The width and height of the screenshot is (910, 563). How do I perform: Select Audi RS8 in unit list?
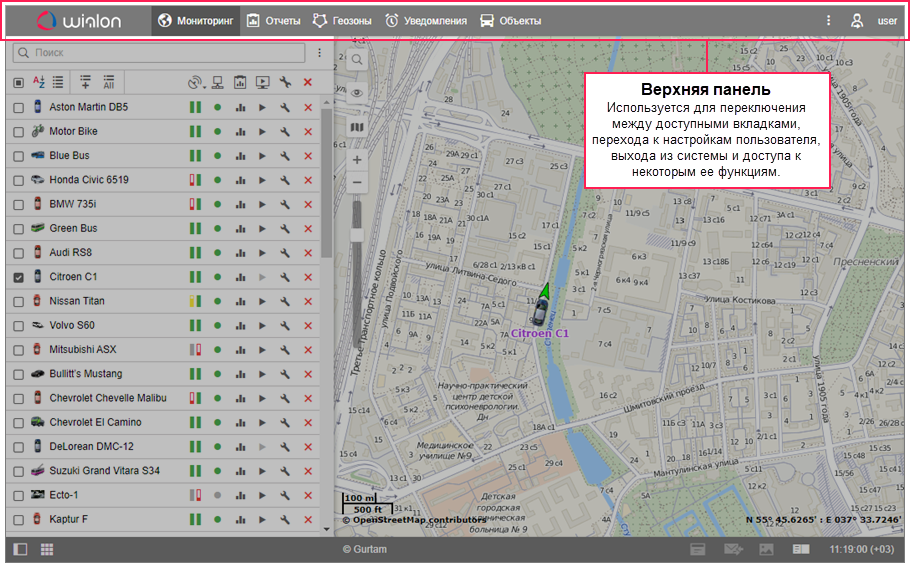70,252
